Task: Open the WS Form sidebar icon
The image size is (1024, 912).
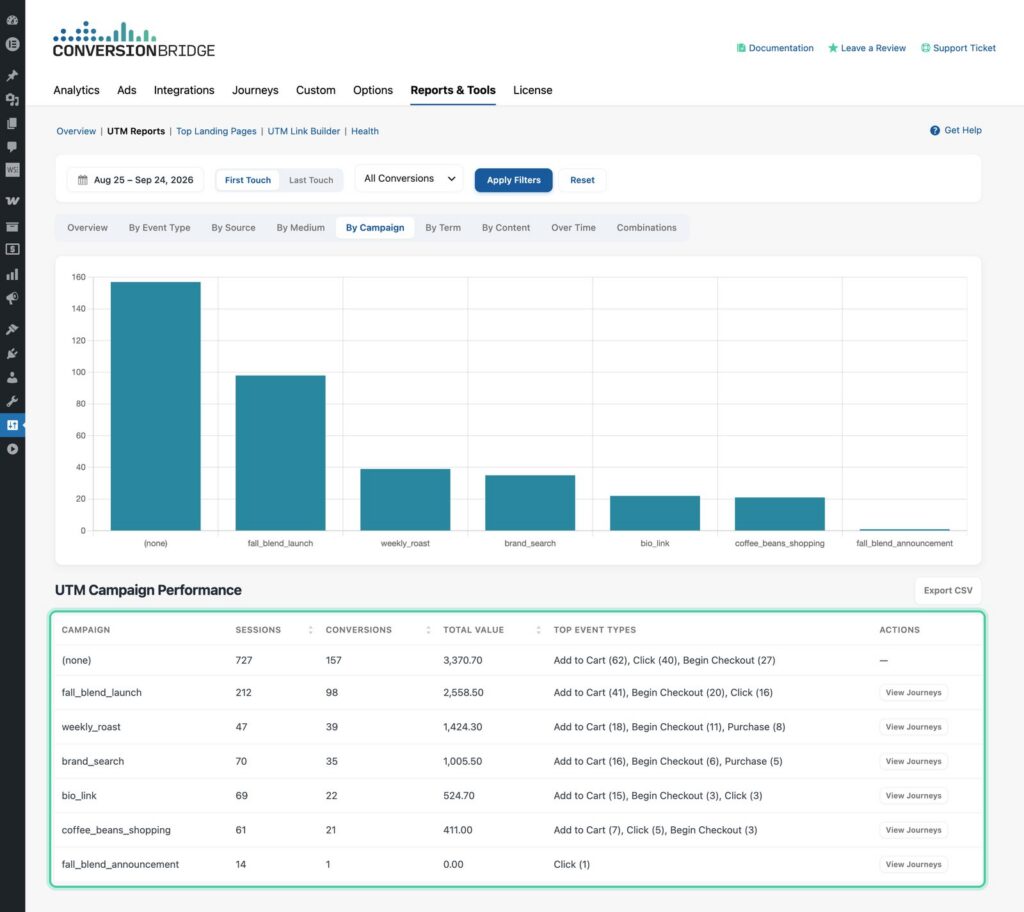Action: click(12, 170)
